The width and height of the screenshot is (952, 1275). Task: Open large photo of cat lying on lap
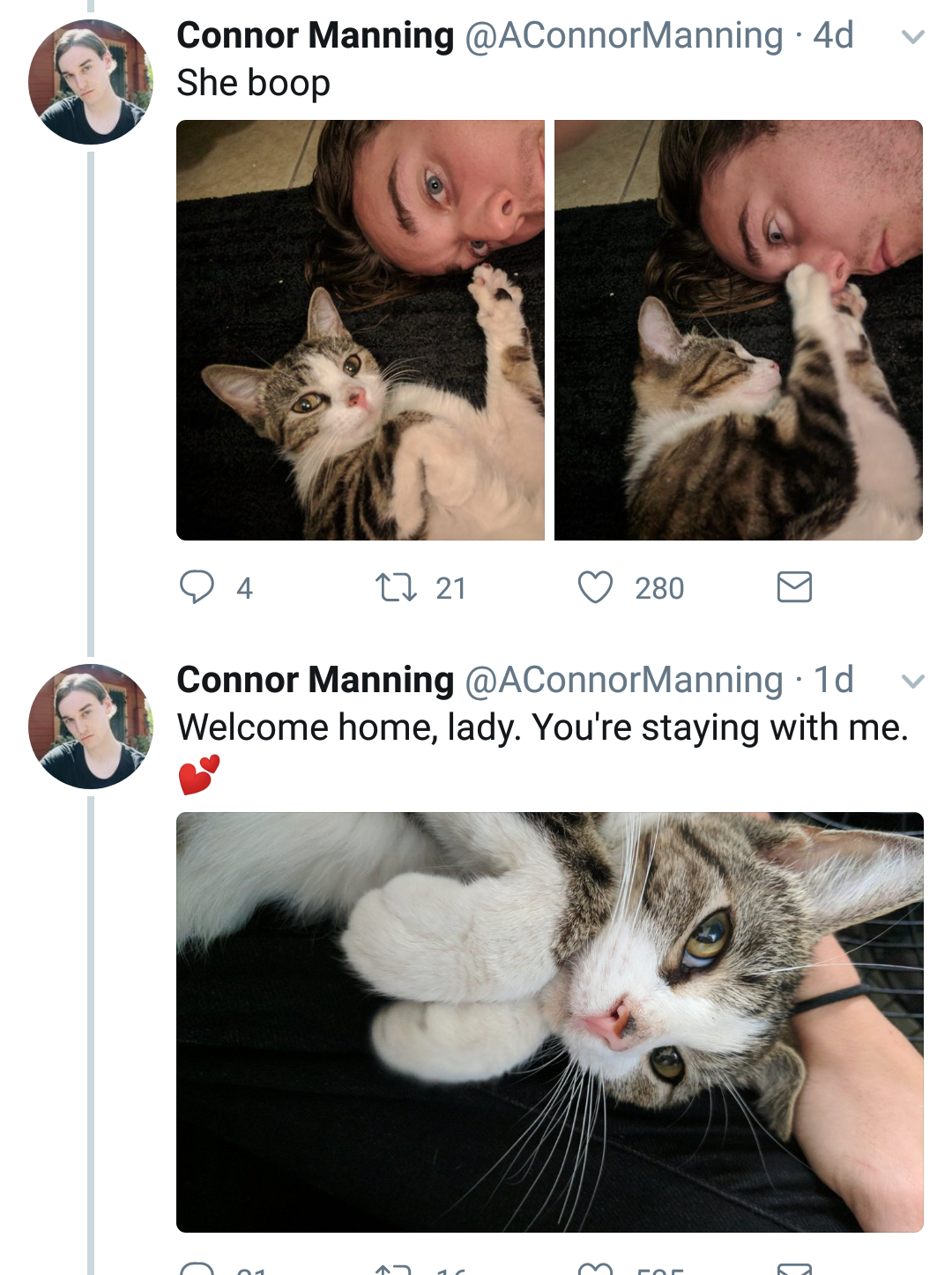tap(549, 1022)
